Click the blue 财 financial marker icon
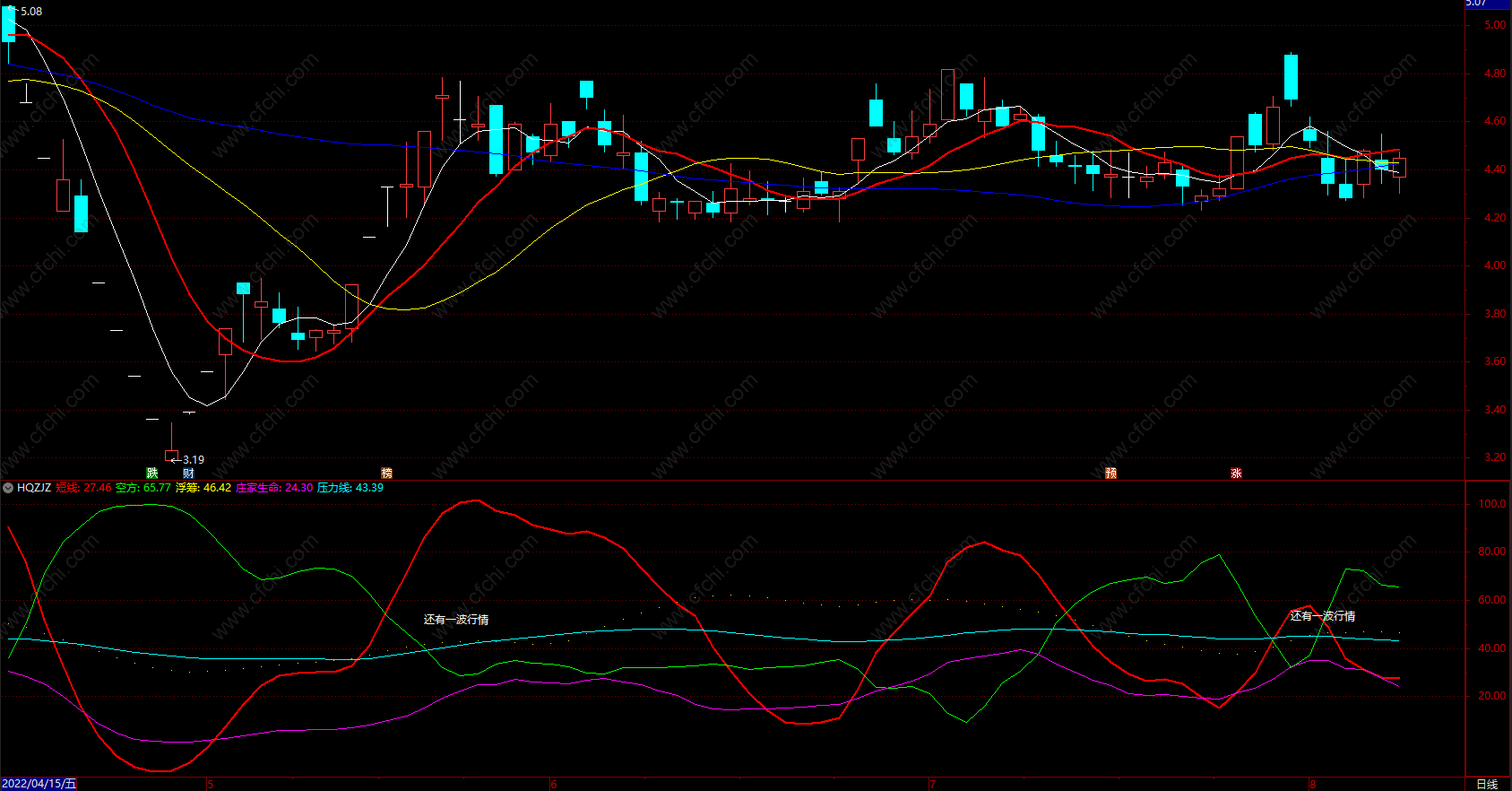1512x791 pixels. pos(188,473)
